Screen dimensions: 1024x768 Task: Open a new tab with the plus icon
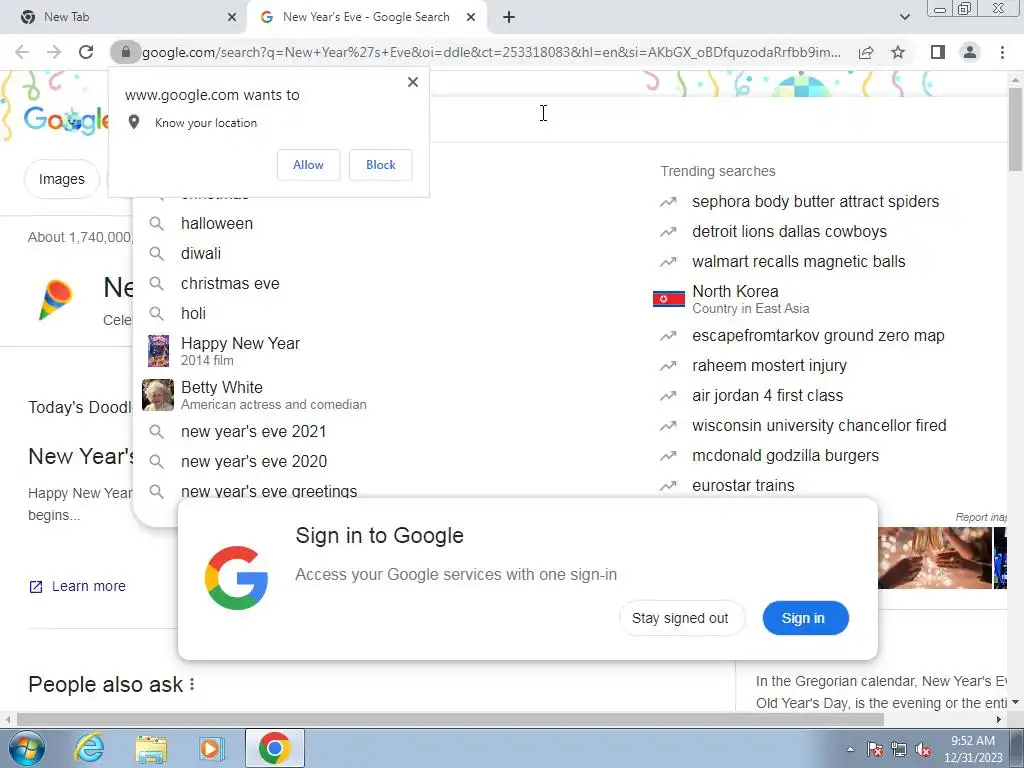509,17
